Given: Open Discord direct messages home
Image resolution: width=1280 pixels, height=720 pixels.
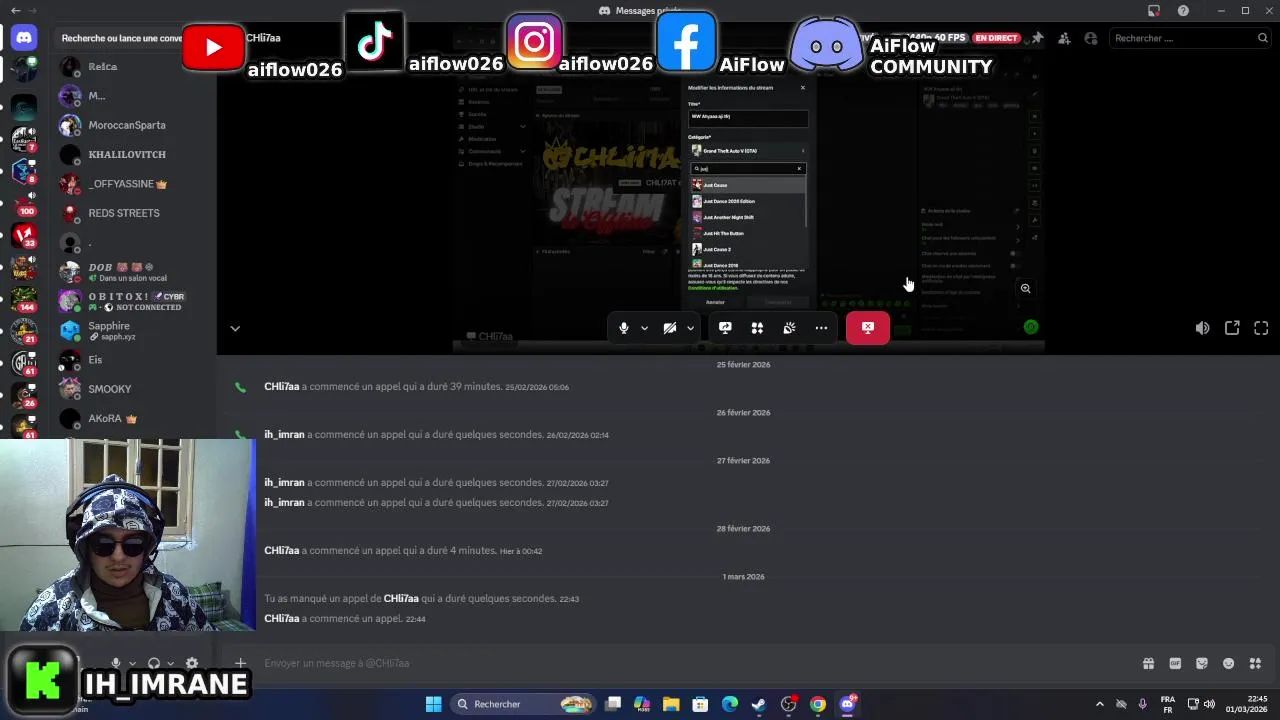Looking at the screenshot, I should point(24,38).
